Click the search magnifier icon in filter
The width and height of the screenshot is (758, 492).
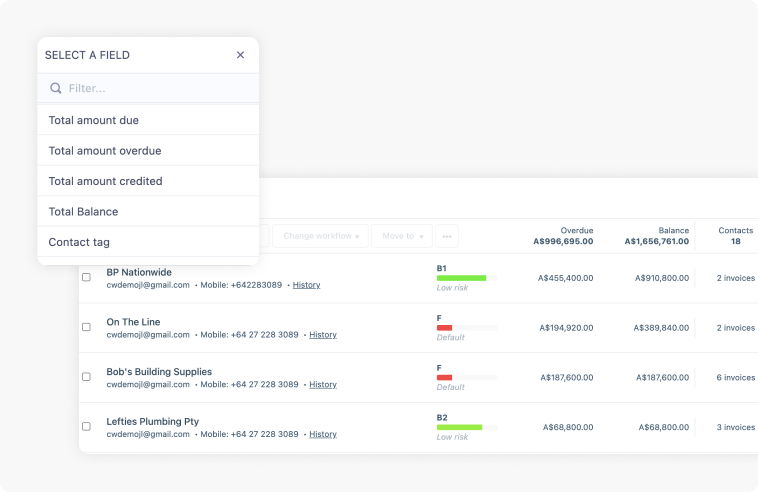coord(56,88)
